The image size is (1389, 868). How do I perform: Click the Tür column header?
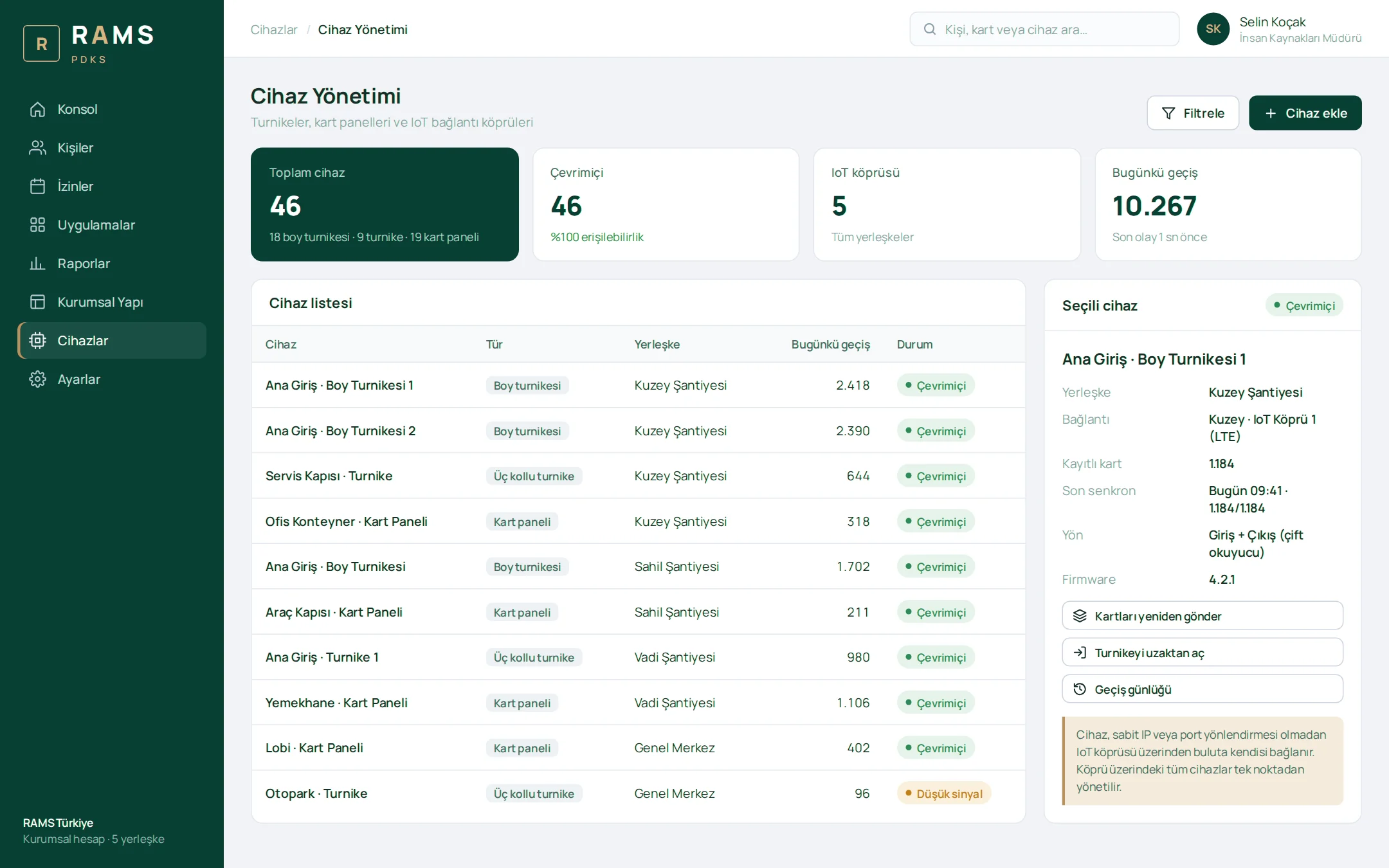click(494, 344)
